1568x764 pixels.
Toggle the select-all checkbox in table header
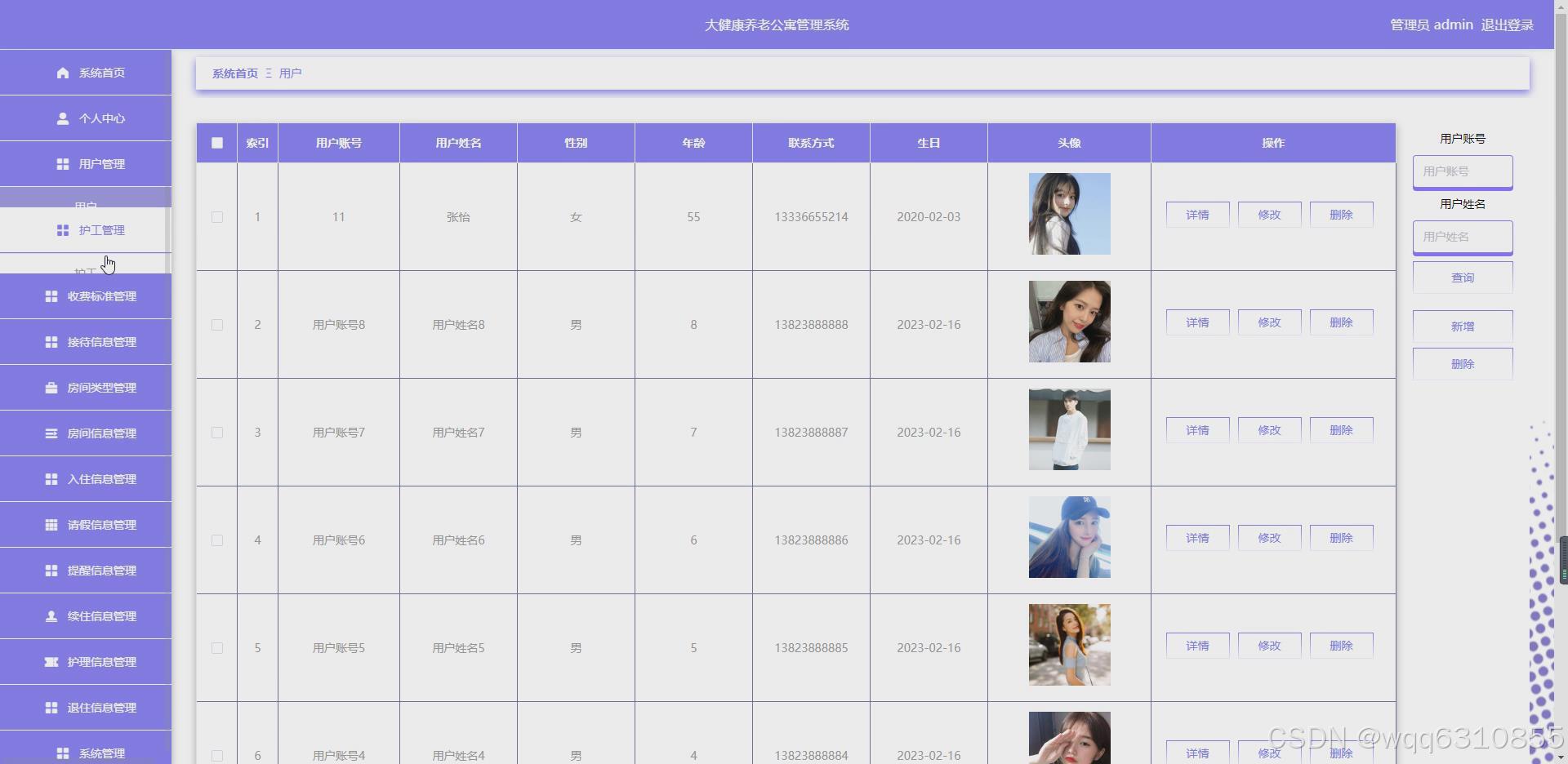pos(217,143)
